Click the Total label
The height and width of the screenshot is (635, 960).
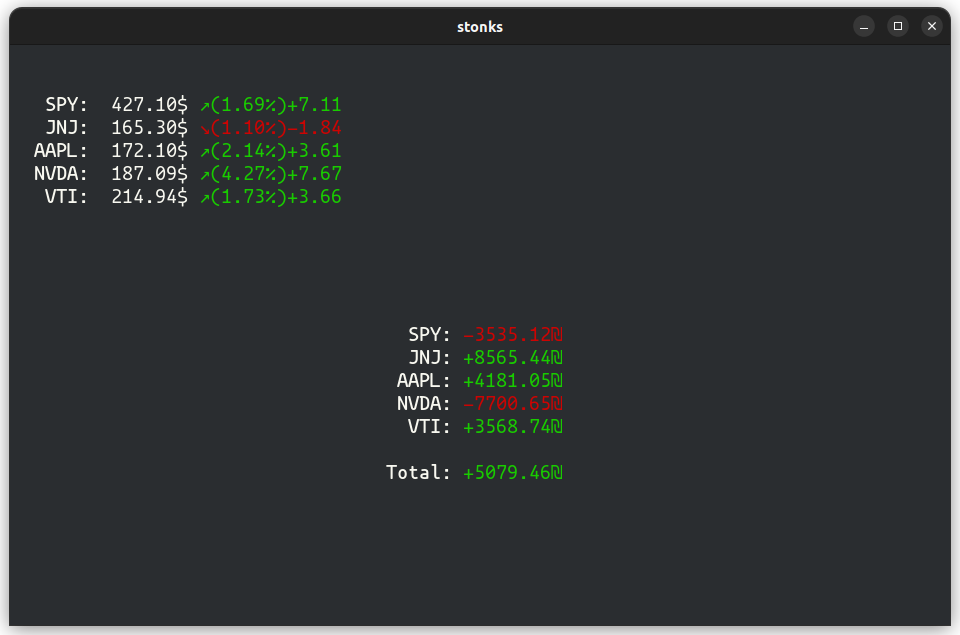(418, 473)
